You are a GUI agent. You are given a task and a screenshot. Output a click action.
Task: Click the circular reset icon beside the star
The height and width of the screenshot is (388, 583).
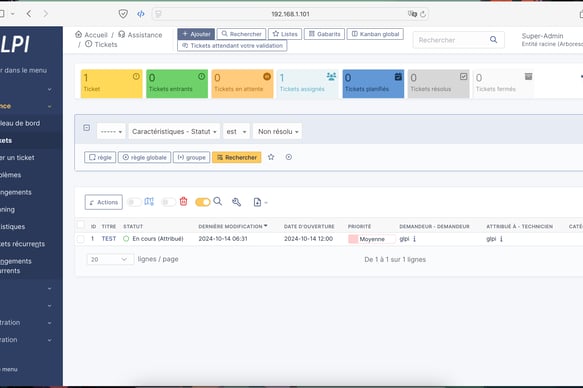click(x=289, y=157)
